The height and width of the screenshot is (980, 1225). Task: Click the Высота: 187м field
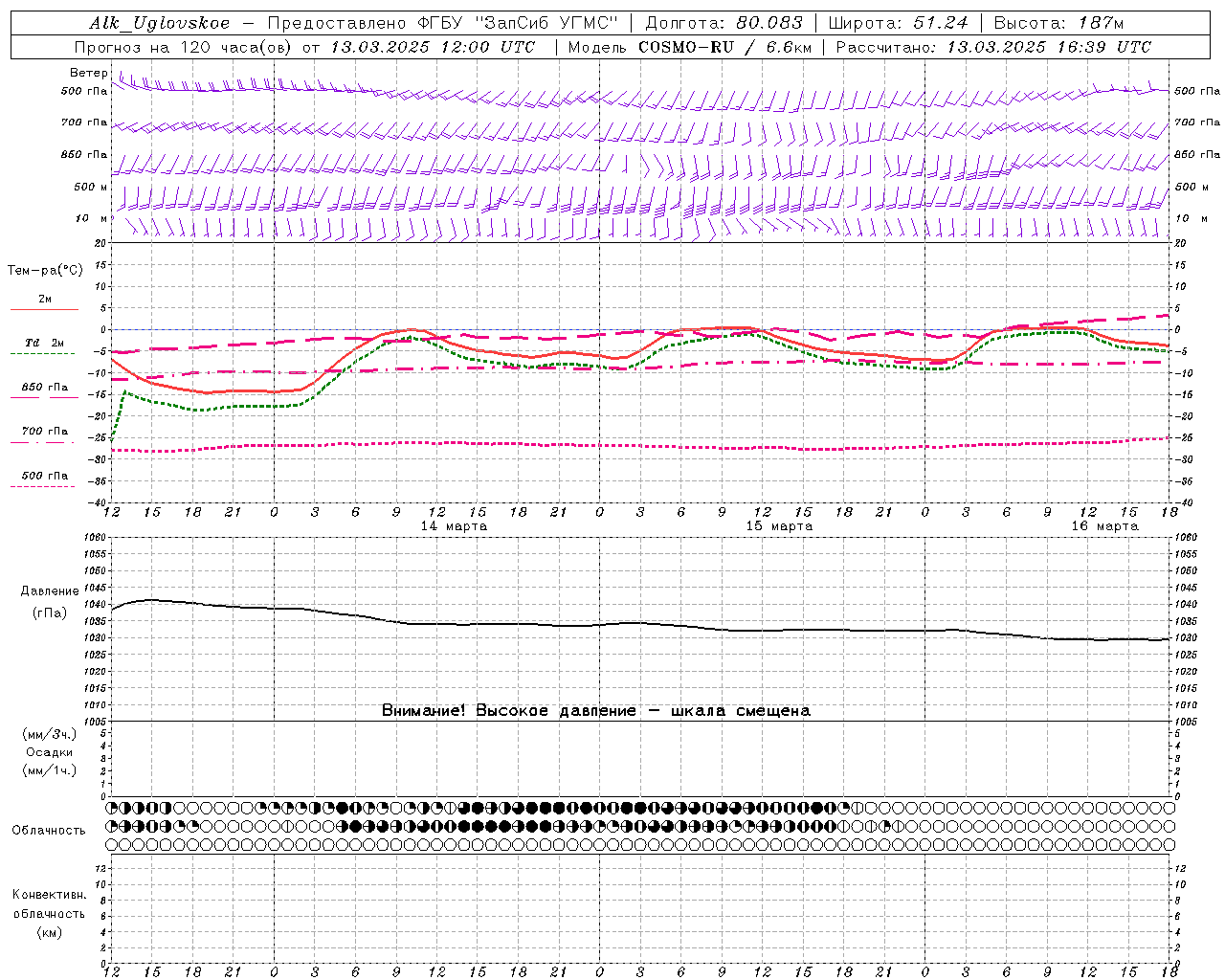[1058, 23]
